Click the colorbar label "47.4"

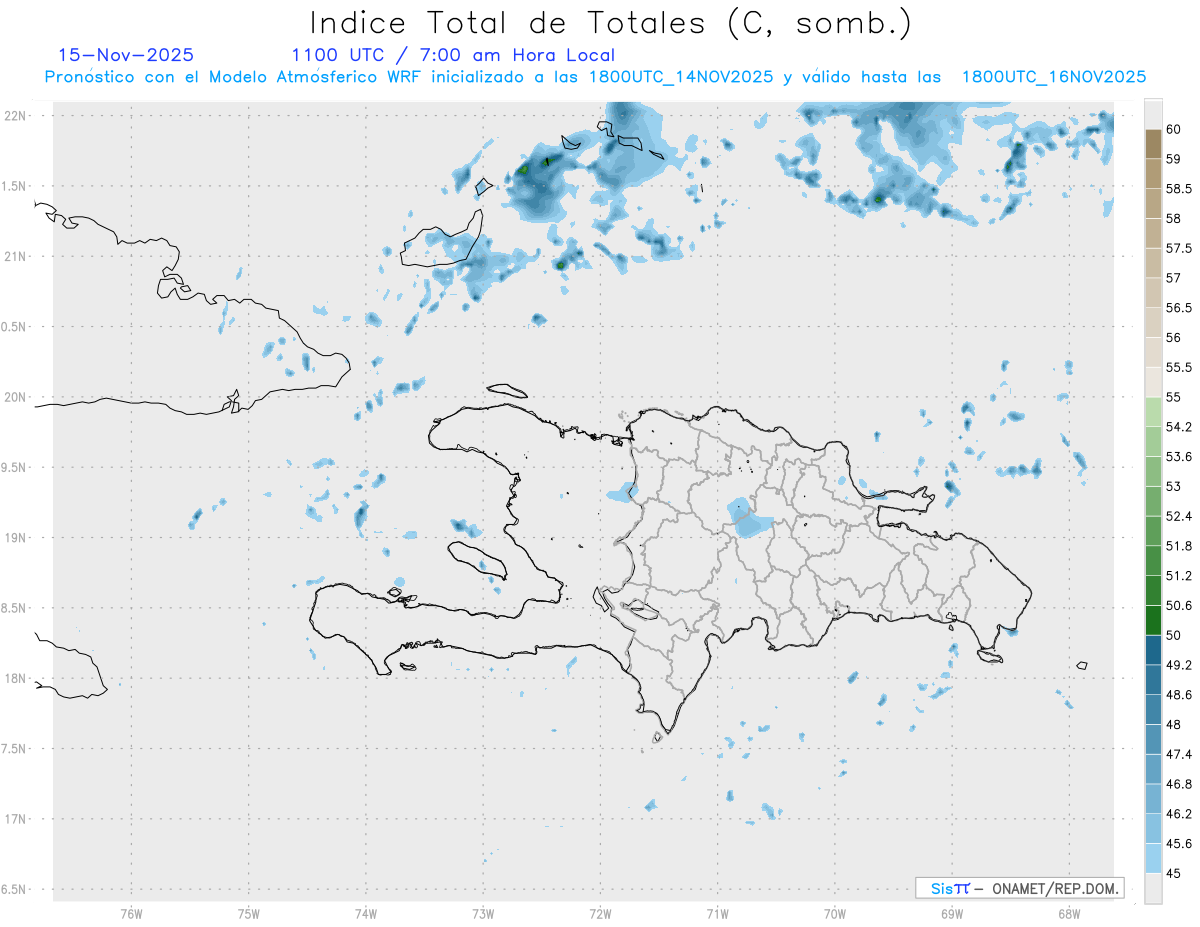pyautogui.click(x=1178, y=754)
